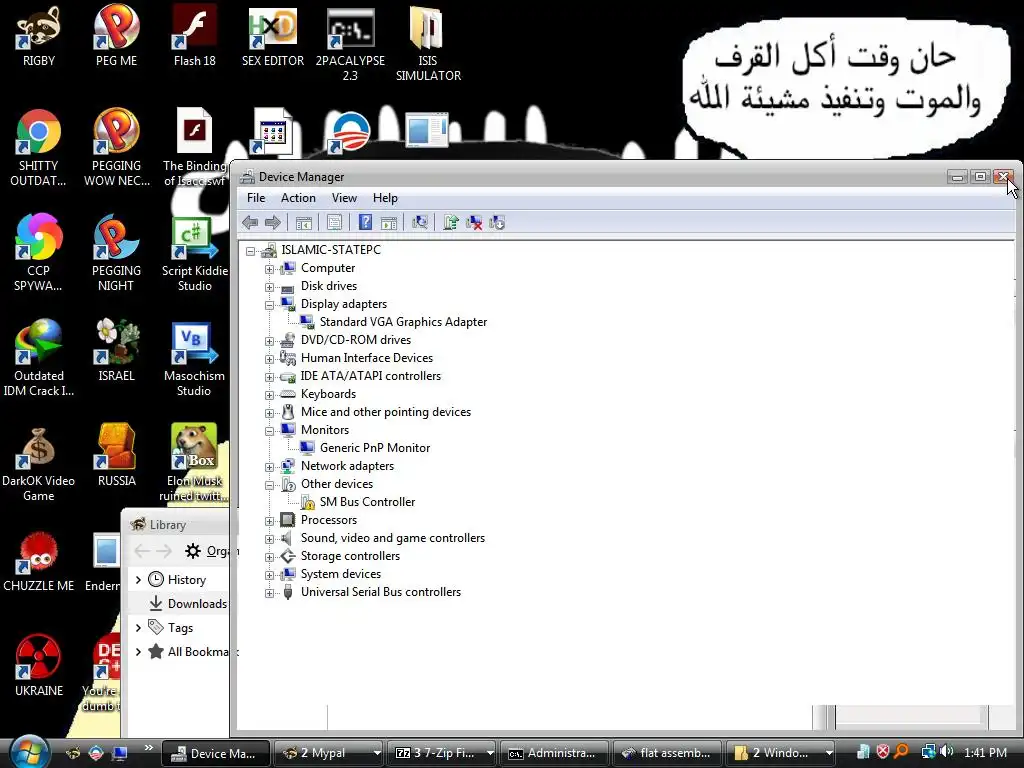
Task: Select Generic PnP Monitor device
Action: [x=375, y=448]
